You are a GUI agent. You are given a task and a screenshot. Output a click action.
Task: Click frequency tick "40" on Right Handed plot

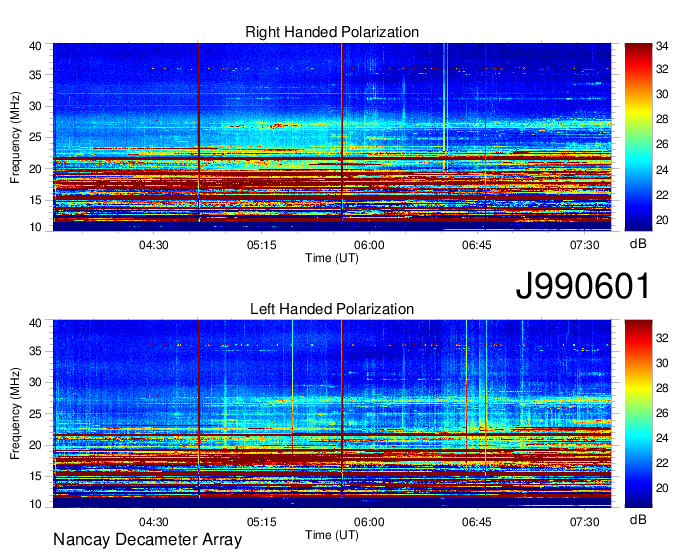pyautogui.click(x=36, y=46)
